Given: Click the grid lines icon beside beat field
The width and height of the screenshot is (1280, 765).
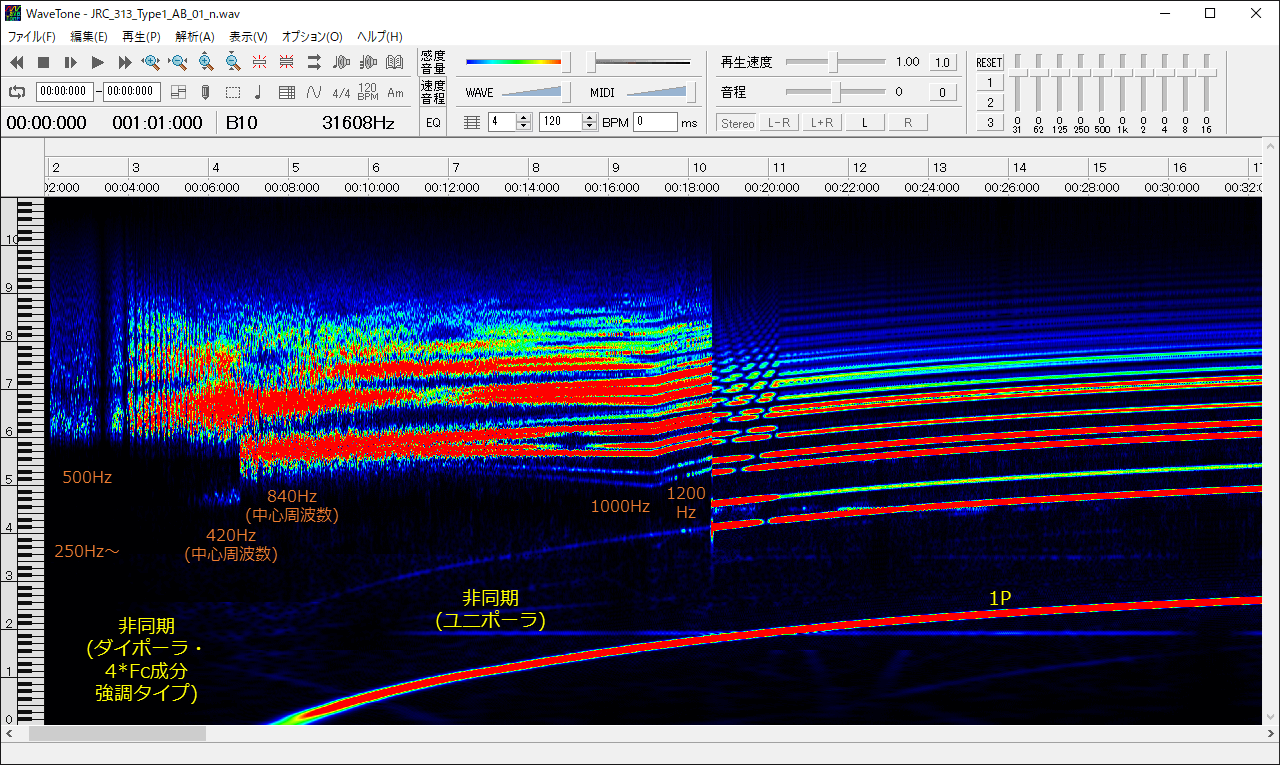Looking at the screenshot, I should (472, 122).
